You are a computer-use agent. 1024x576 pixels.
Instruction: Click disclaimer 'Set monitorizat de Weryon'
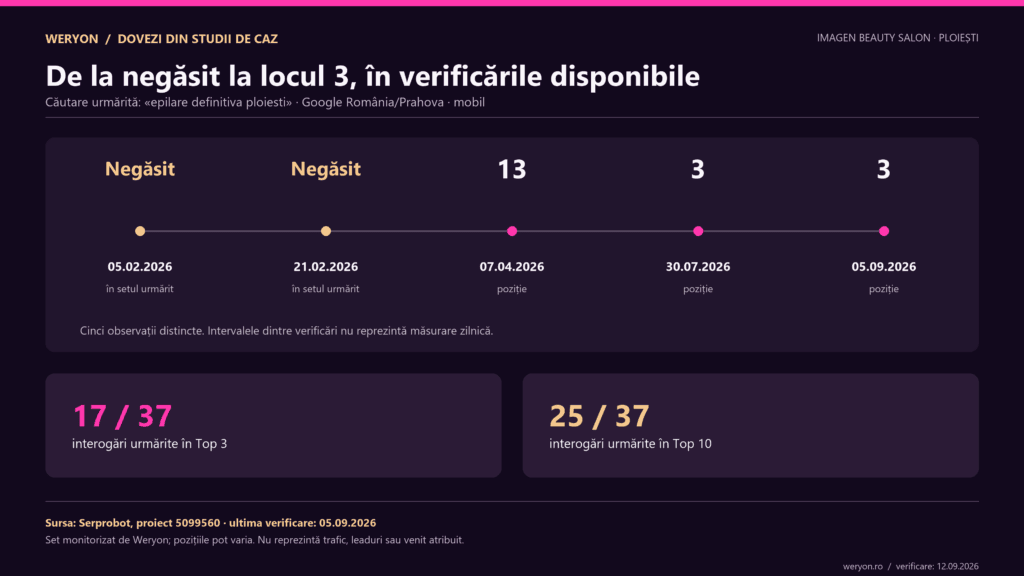[x=255, y=540]
